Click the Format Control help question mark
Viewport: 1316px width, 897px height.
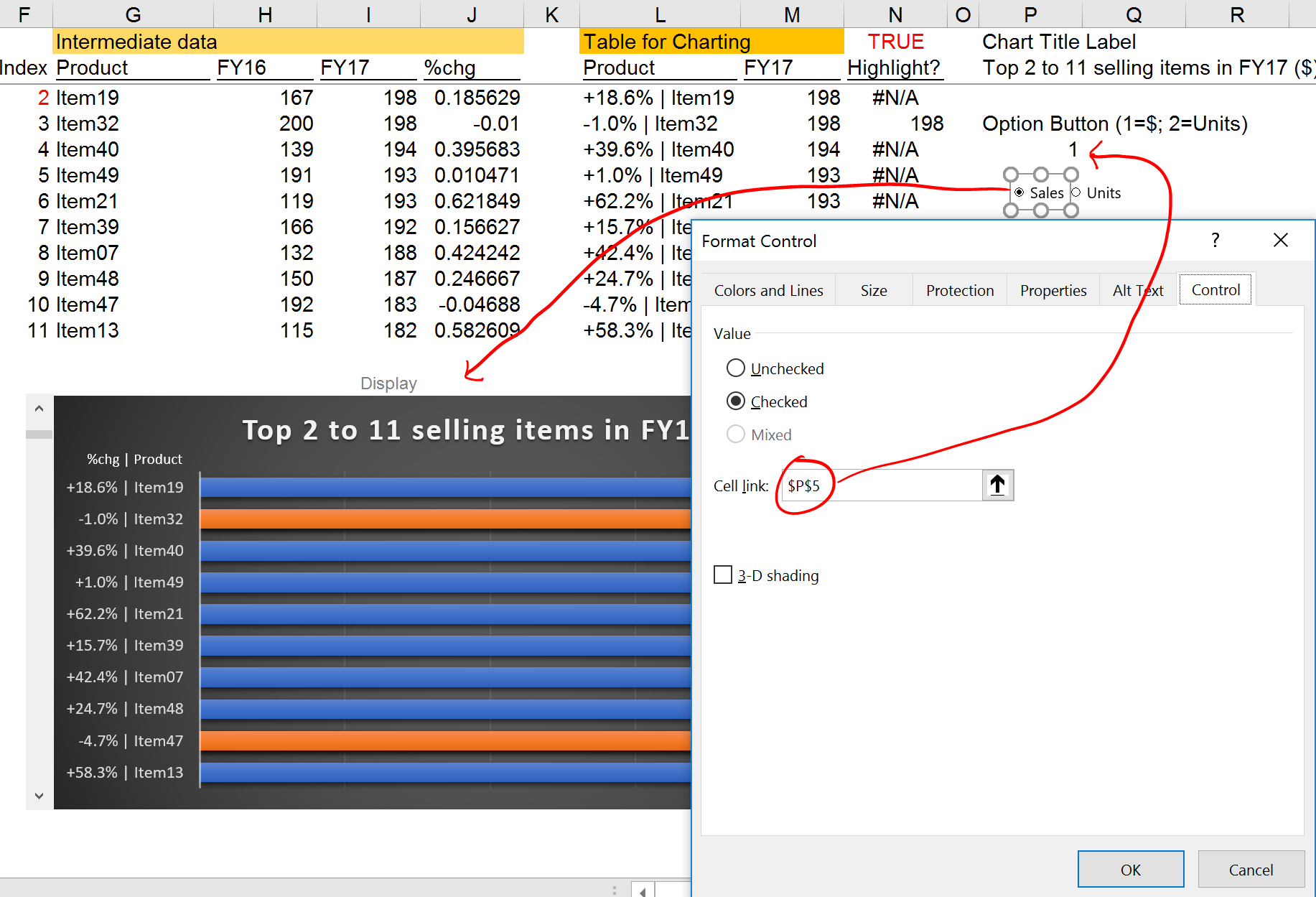pos(1215,241)
